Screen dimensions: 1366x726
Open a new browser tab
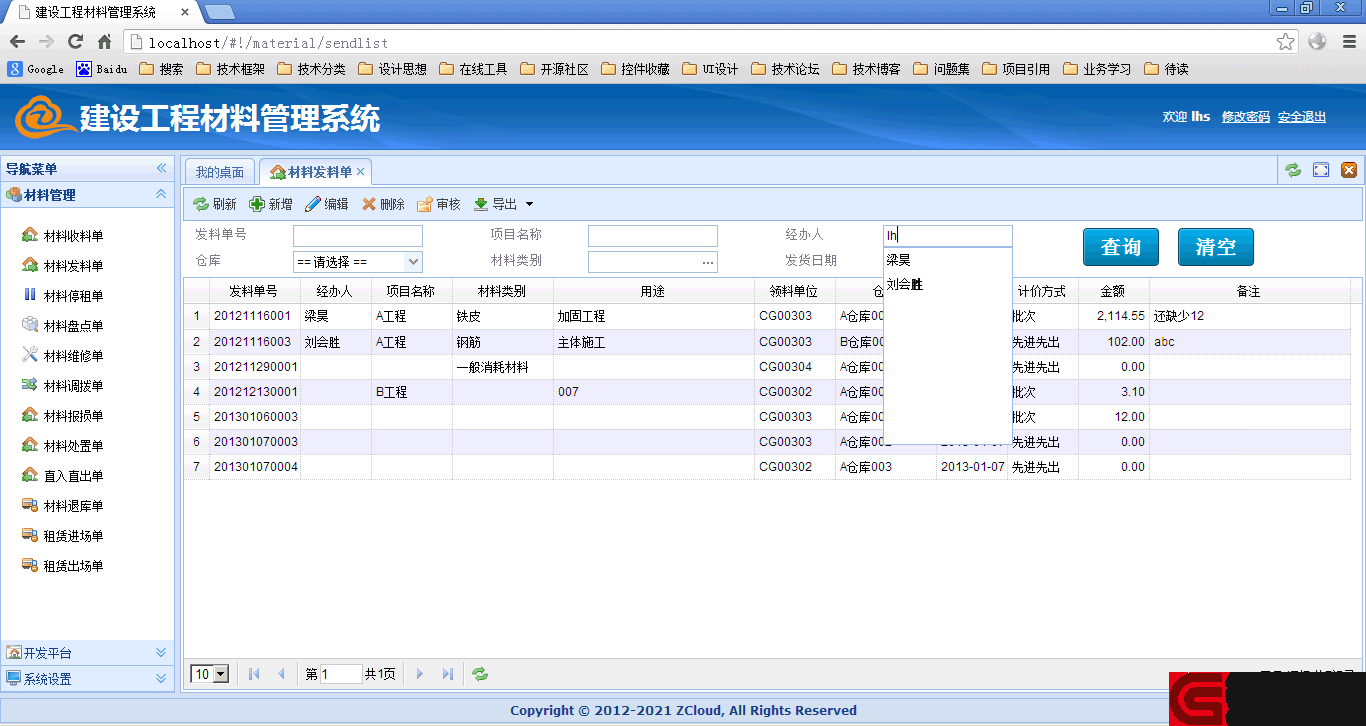coord(219,12)
